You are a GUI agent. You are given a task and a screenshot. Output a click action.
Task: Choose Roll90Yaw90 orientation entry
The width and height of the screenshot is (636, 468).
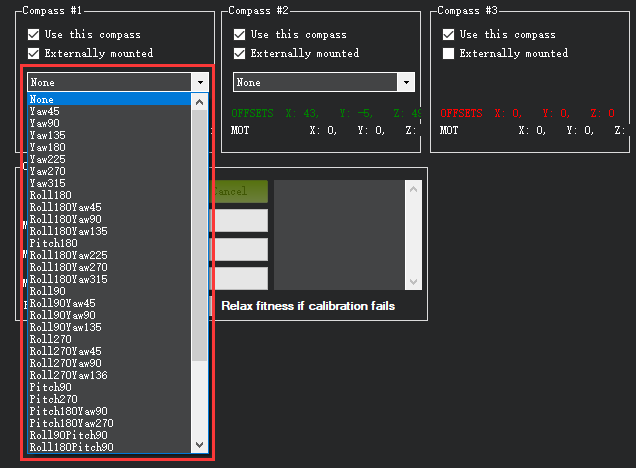(x=62, y=315)
